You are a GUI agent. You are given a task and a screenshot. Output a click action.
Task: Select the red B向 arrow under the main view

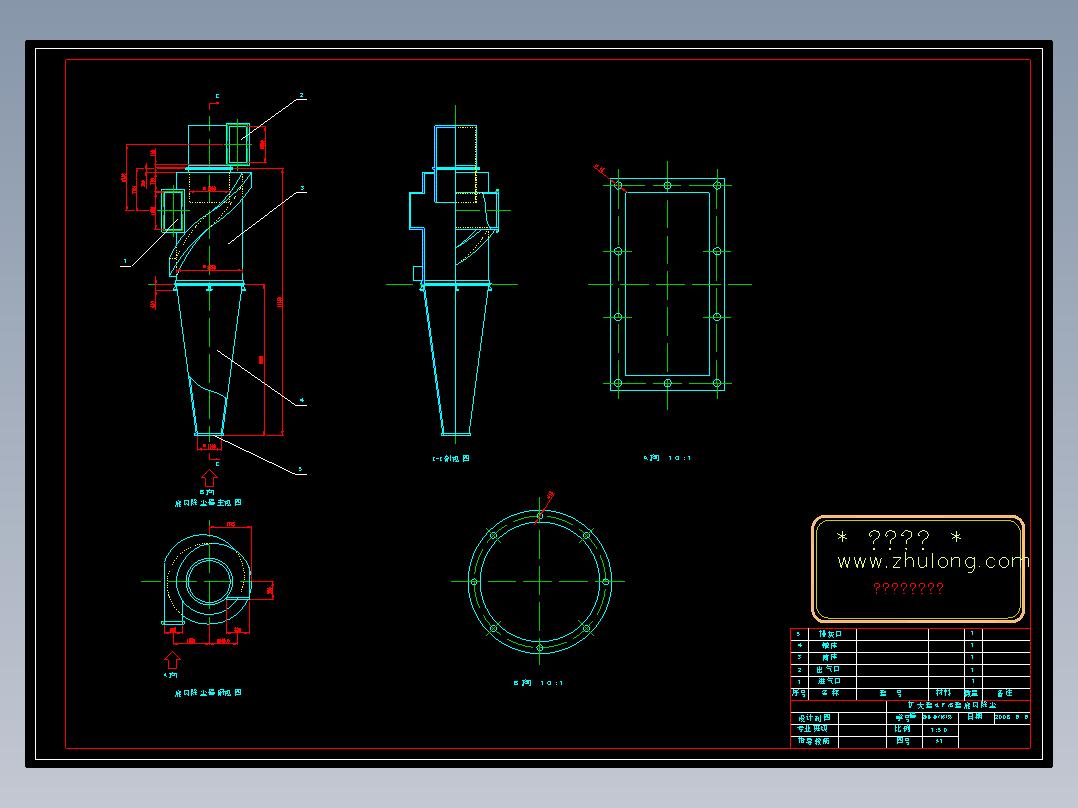(x=209, y=478)
